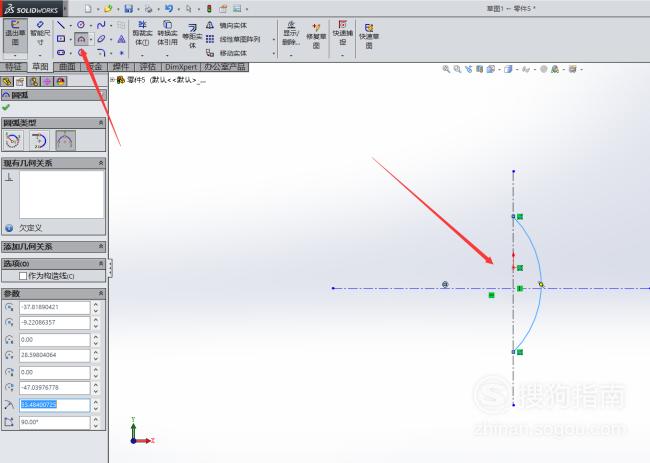Click the Offset Entities (等距实体) tool
650x463 pixels.
point(192,36)
